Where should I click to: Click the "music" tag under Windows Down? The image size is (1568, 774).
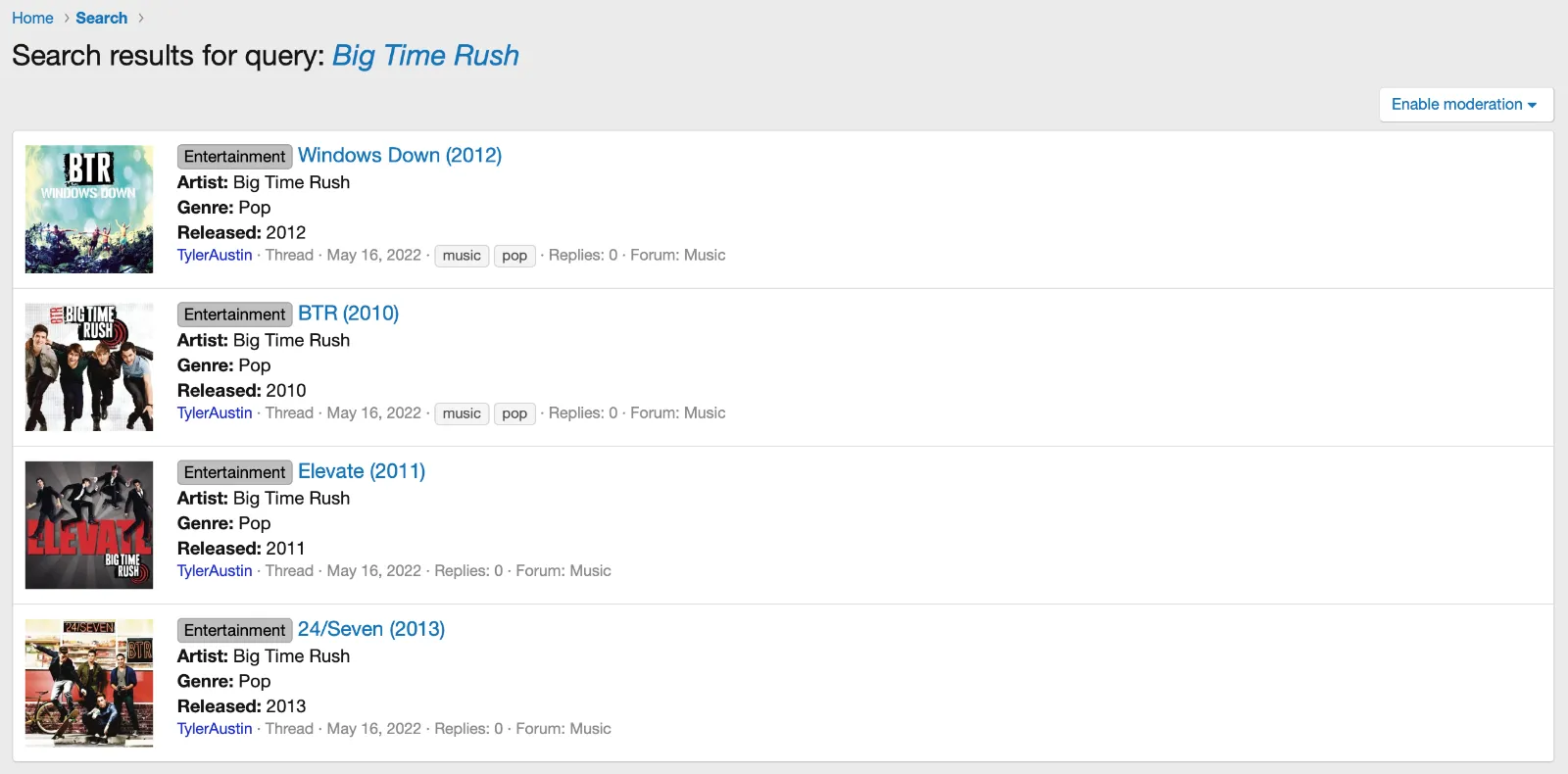[461, 255]
